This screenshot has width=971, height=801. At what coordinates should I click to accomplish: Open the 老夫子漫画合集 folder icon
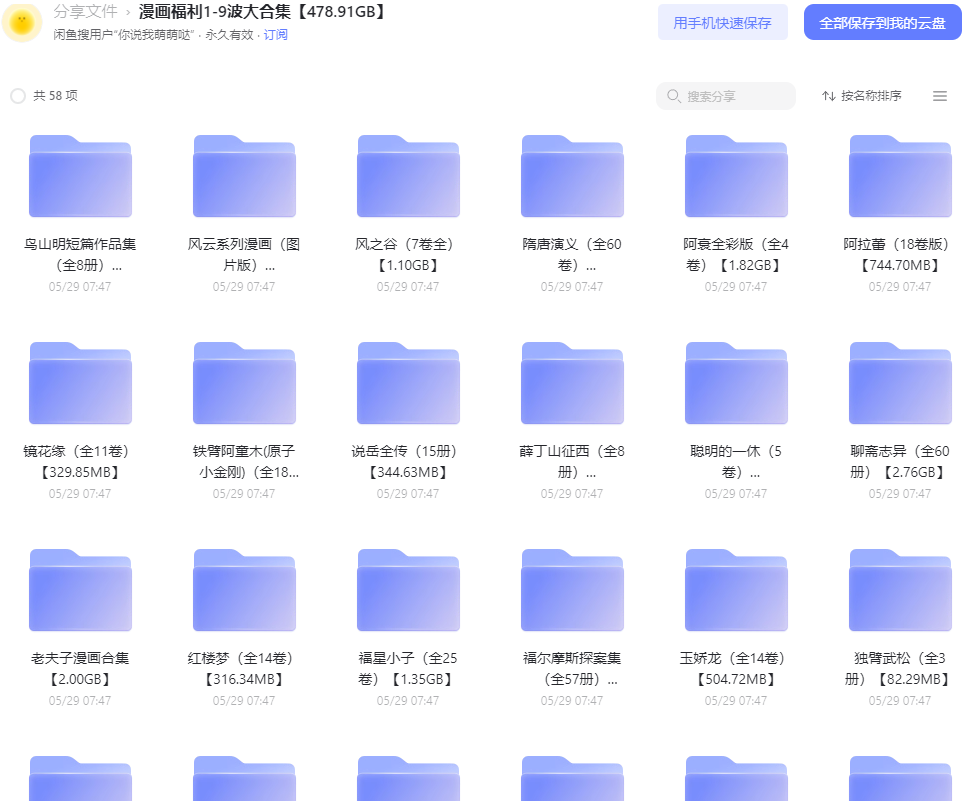81,590
